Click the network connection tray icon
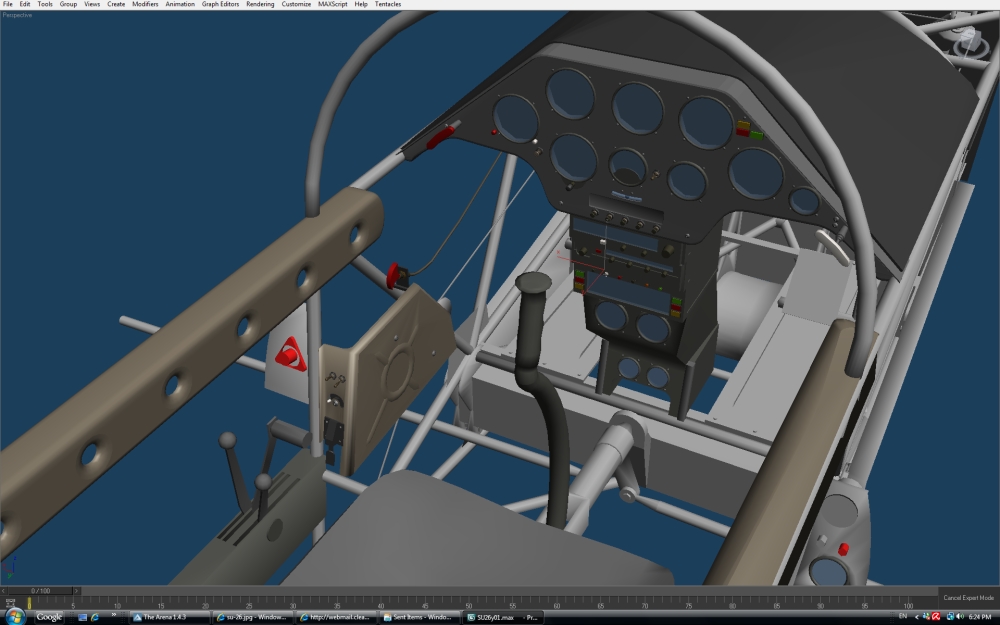 (950, 617)
